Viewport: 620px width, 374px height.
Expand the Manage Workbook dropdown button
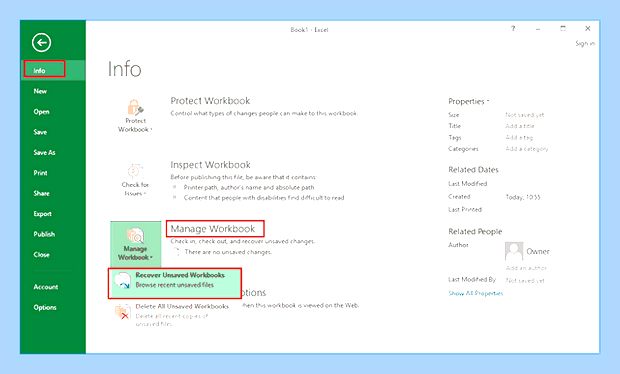[136, 244]
